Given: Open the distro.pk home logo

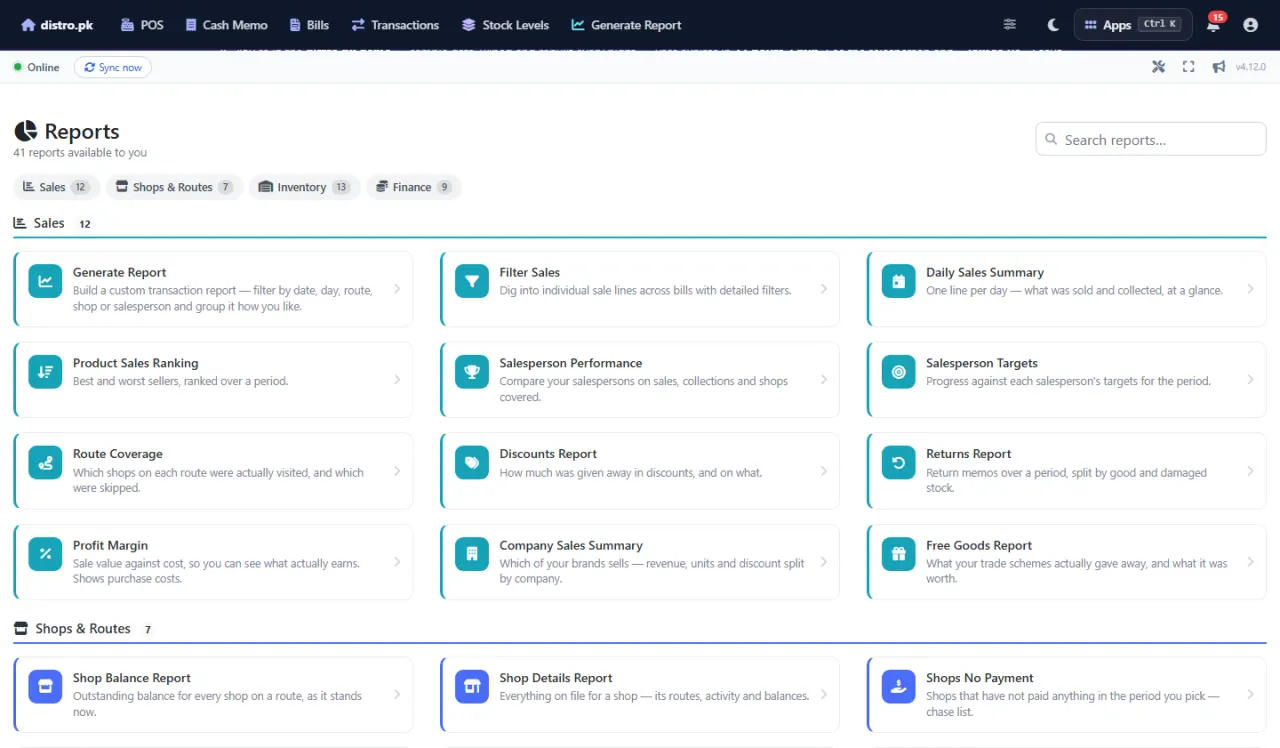Looking at the screenshot, I should coord(57,25).
